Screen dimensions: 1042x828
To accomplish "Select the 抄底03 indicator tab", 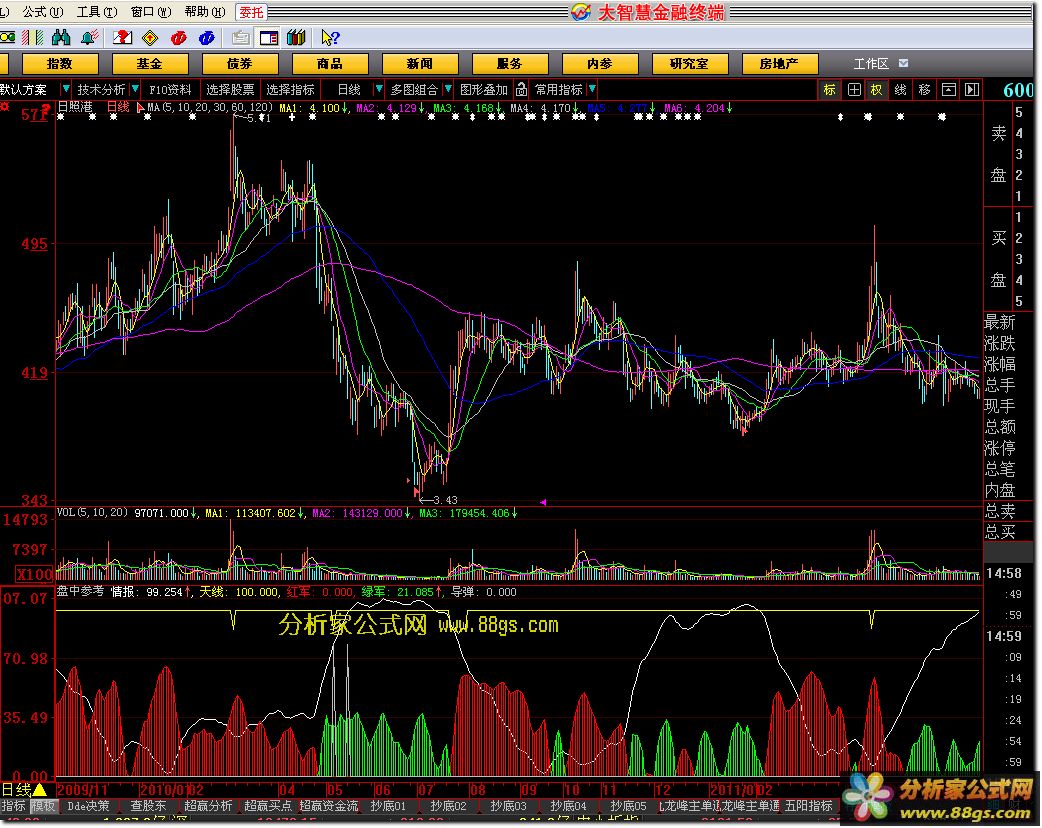I will (x=508, y=806).
